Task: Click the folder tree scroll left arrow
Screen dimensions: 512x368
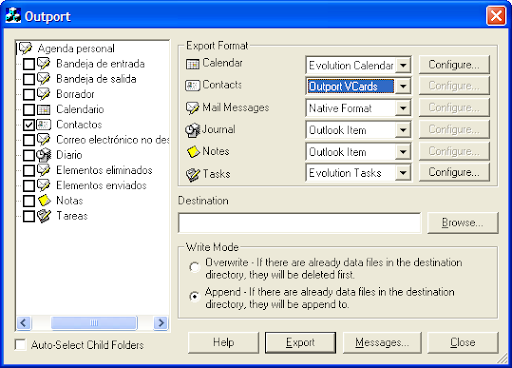Action: point(24,323)
